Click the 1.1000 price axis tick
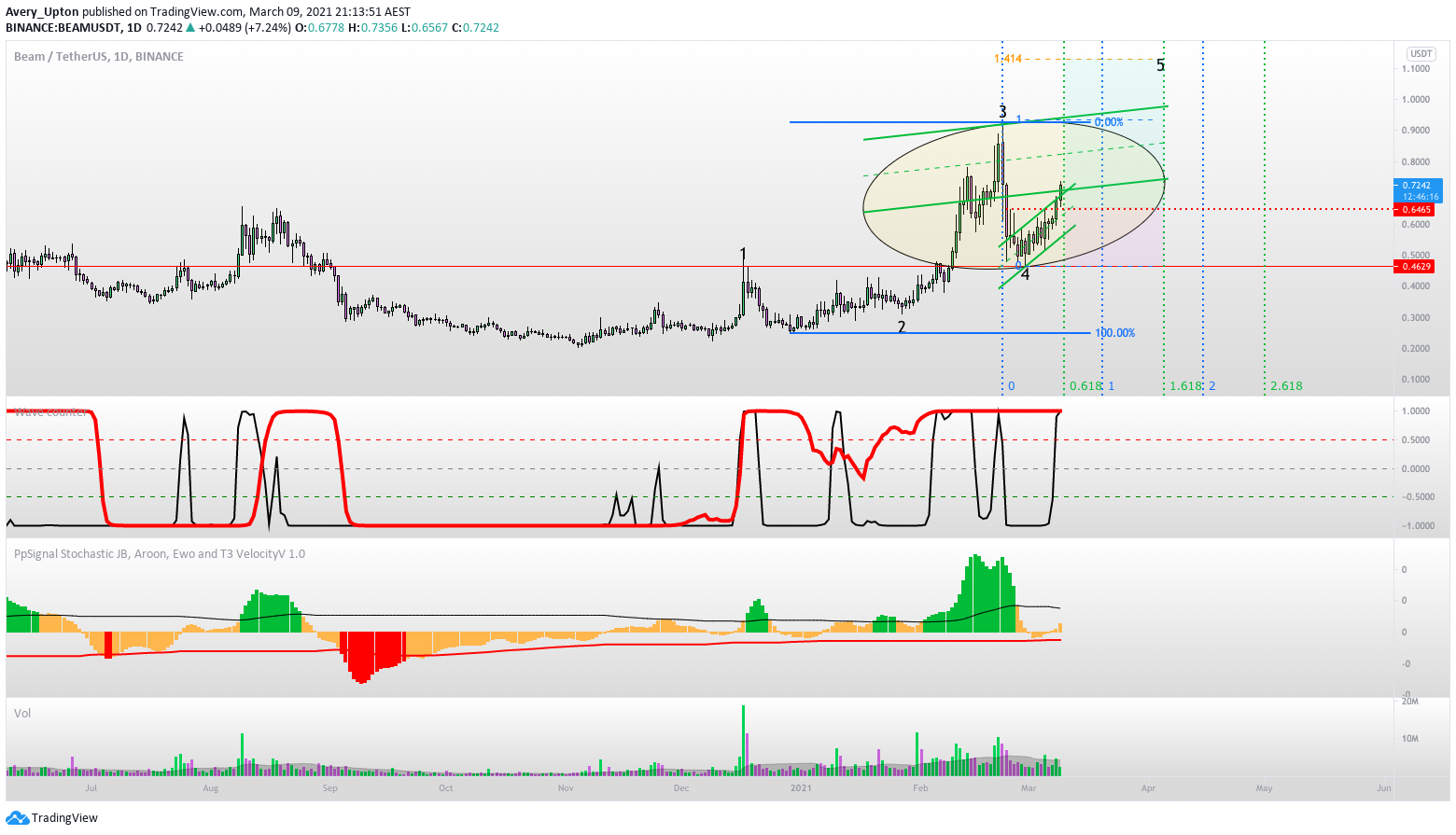Image resolution: width=1456 pixels, height=835 pixels. click(1416, 69)
